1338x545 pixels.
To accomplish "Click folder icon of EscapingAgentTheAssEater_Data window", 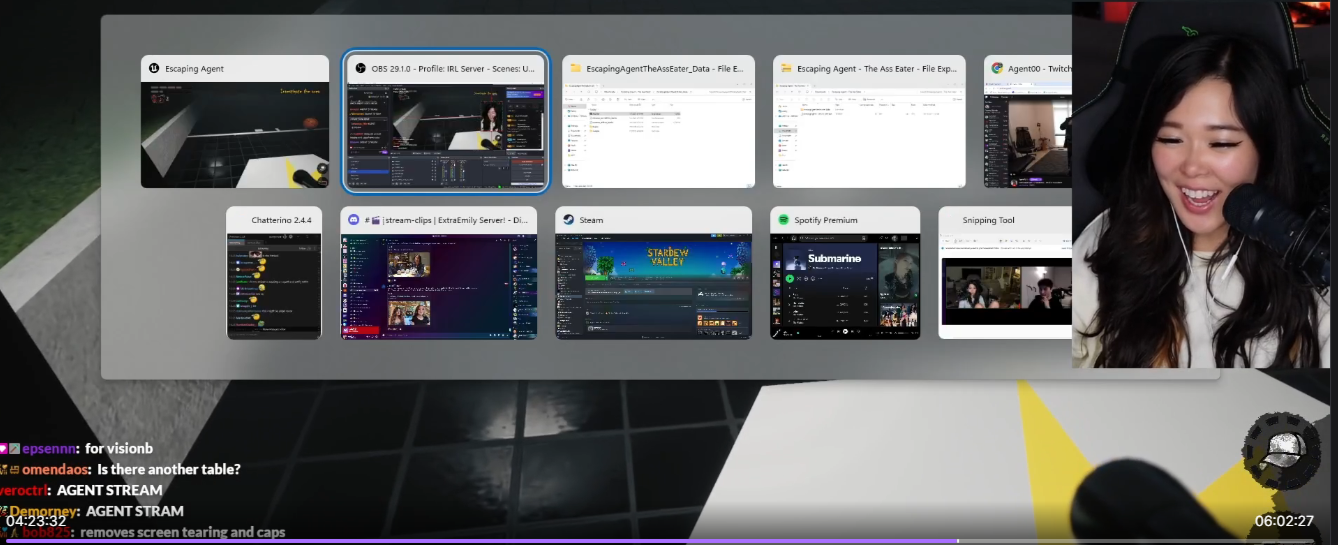I will coord(575,69).
